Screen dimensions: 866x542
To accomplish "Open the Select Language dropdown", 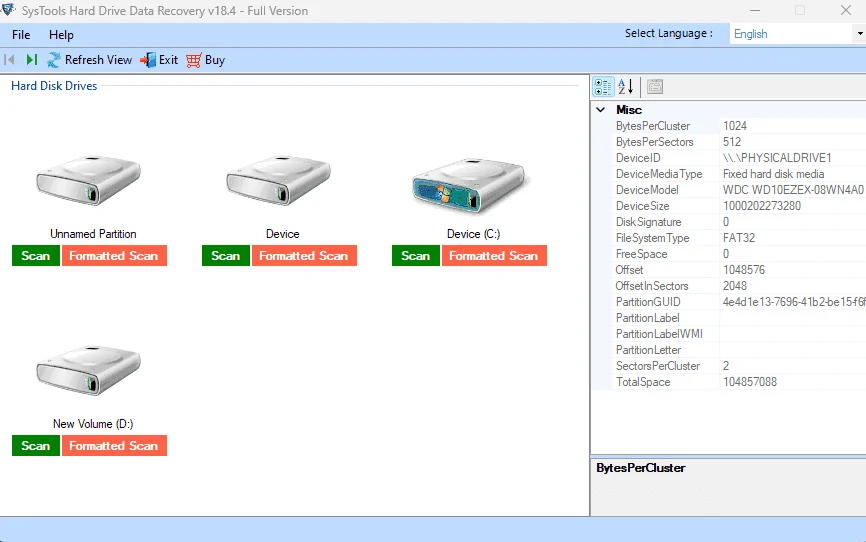I will [x=859, y=34].
